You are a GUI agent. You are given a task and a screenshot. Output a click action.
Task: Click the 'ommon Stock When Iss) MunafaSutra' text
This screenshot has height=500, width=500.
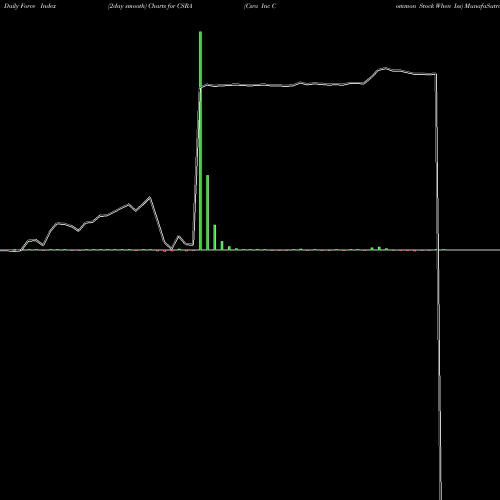click(x=448, y=6)
